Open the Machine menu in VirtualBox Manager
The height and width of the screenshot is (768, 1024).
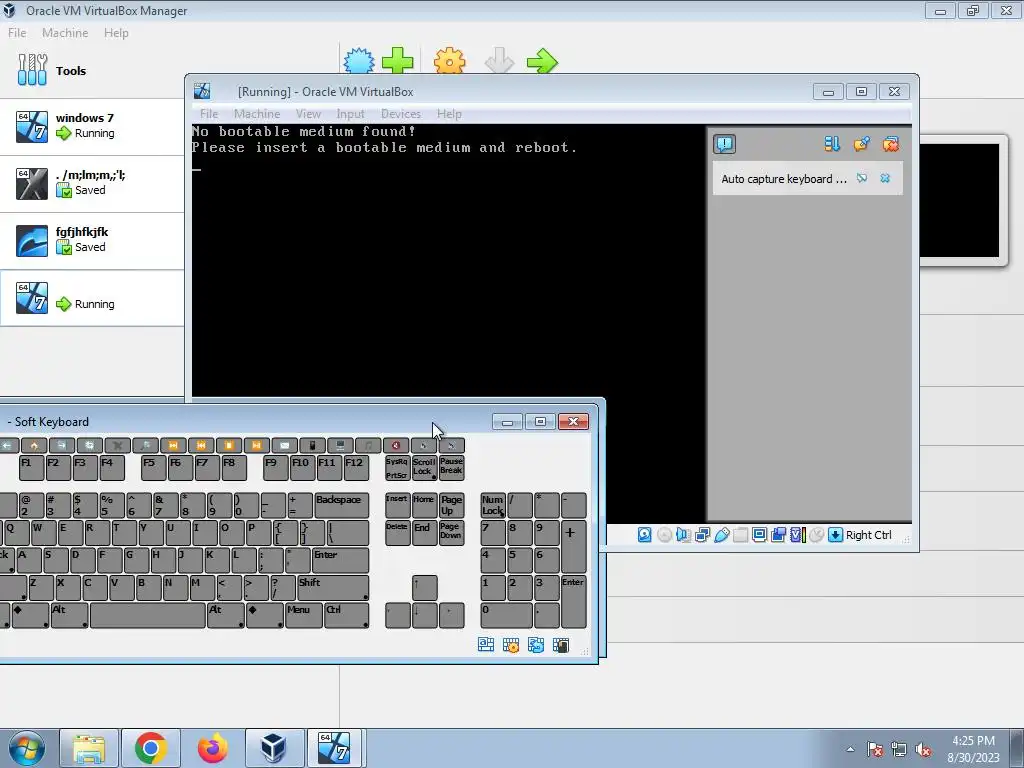(65, 33)
